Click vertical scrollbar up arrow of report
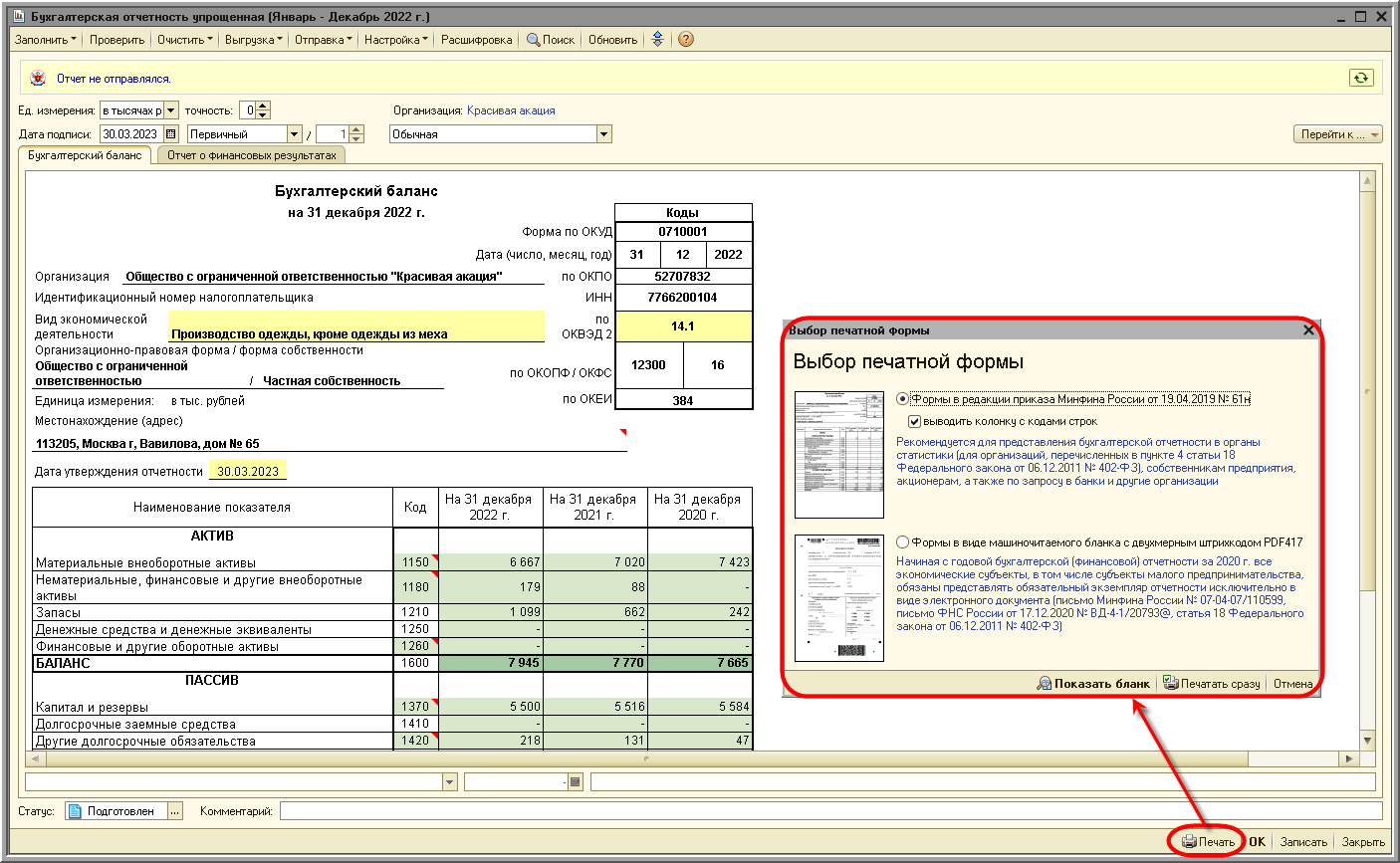Image resolution: width=1400 pixels, height=863 pixels. (x=1367, y=181)
